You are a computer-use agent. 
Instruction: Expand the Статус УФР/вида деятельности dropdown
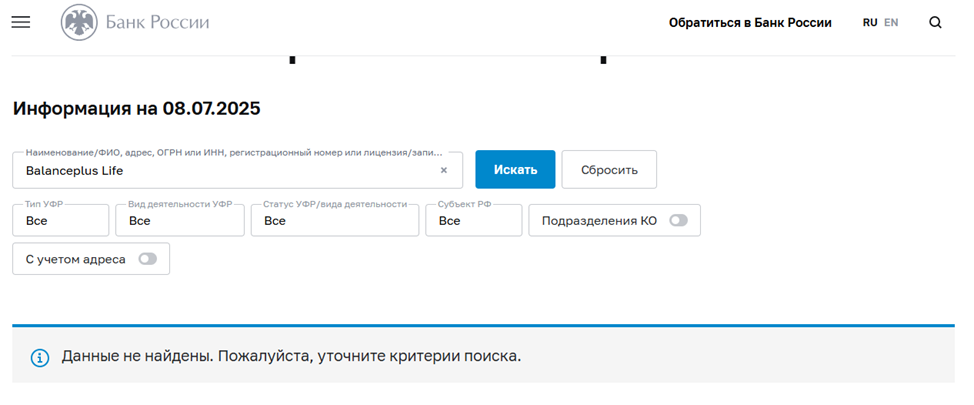click(335, 220)
